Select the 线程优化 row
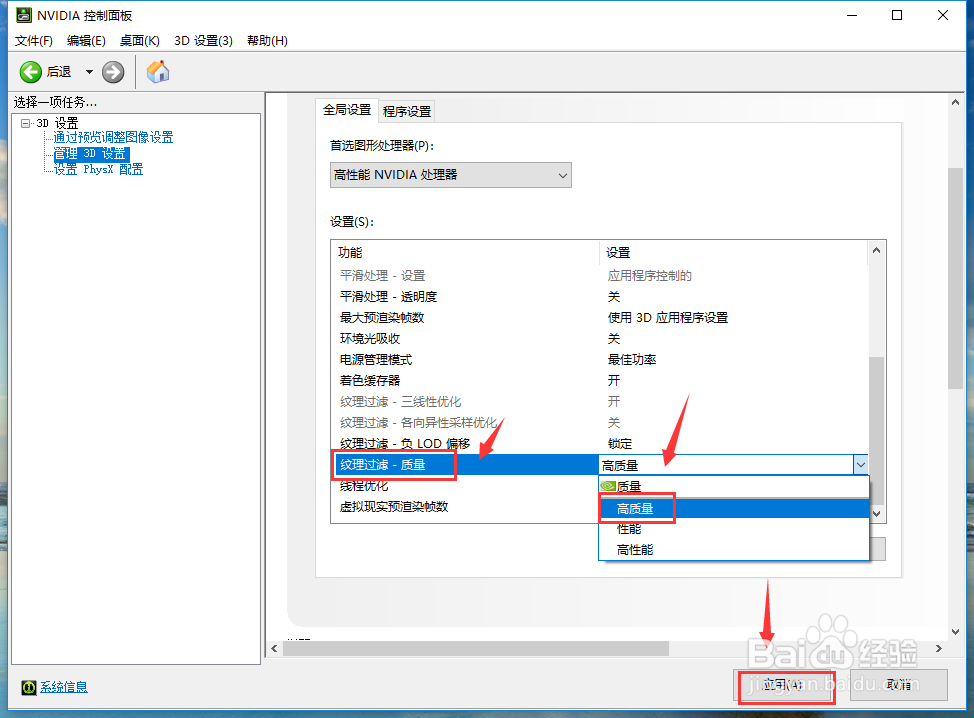974x718 pixels. coord(465,486)
